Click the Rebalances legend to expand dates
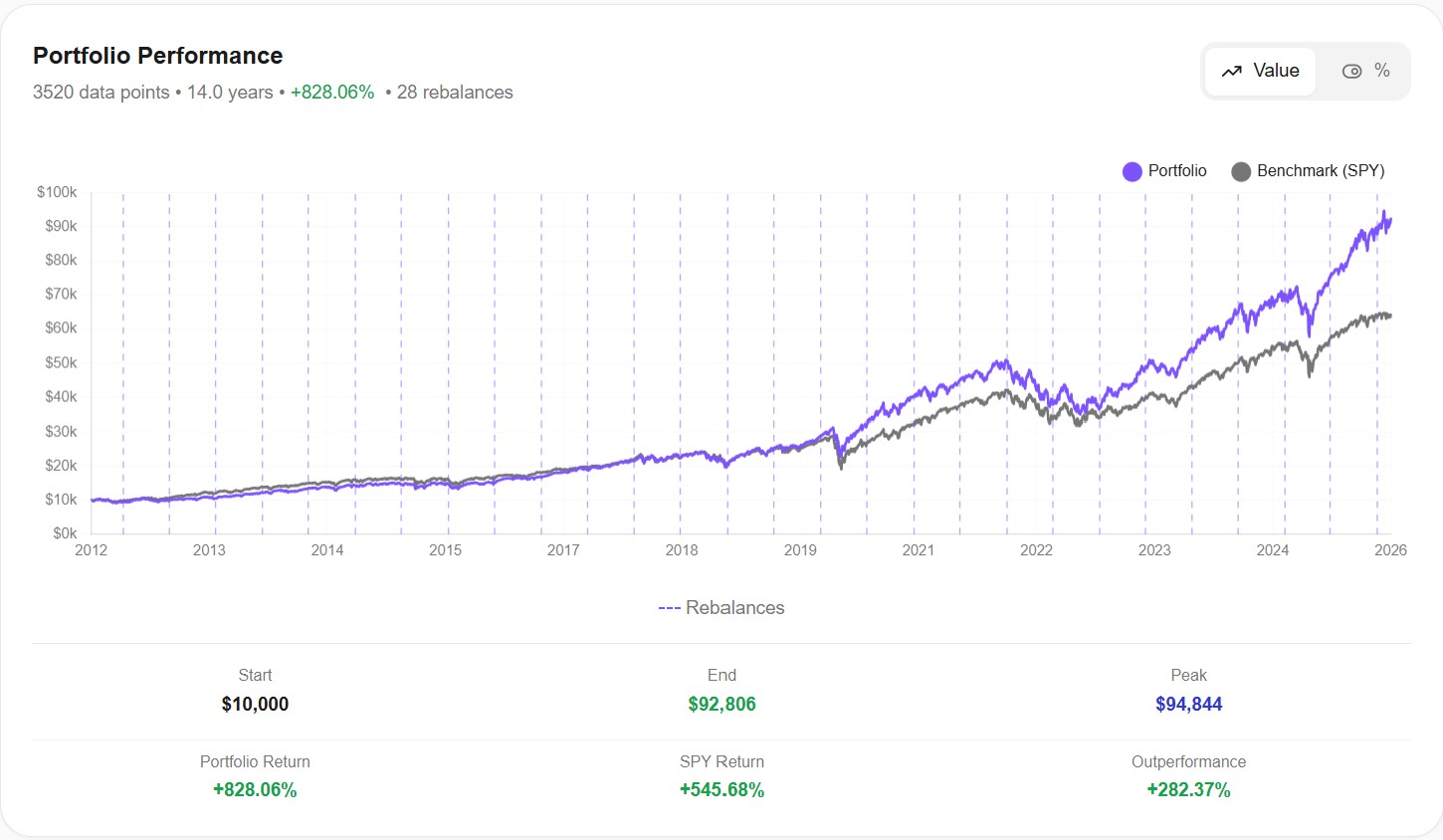 click(721, 607)
